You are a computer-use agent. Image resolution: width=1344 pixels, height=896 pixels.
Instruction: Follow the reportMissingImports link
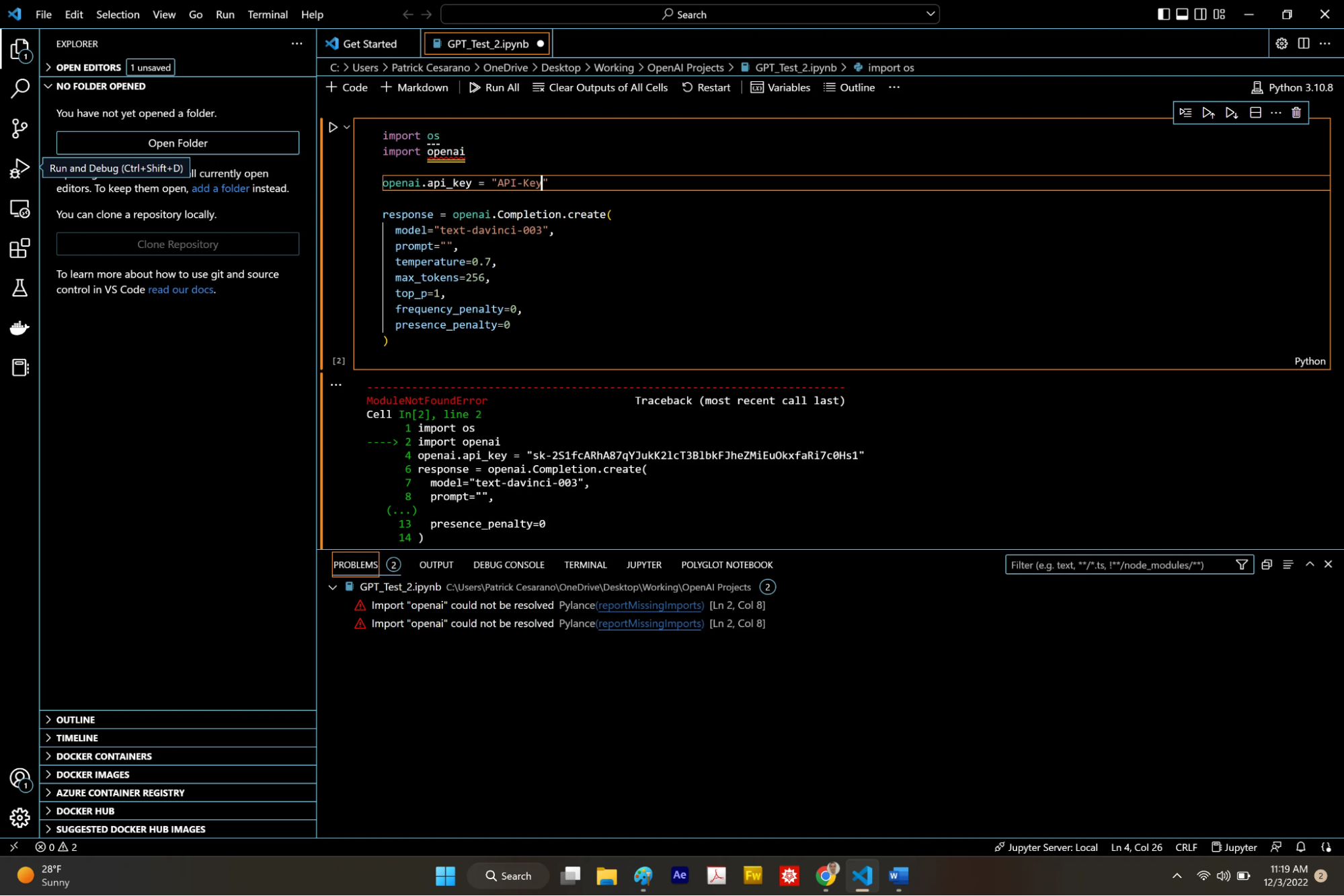[649, 605]
